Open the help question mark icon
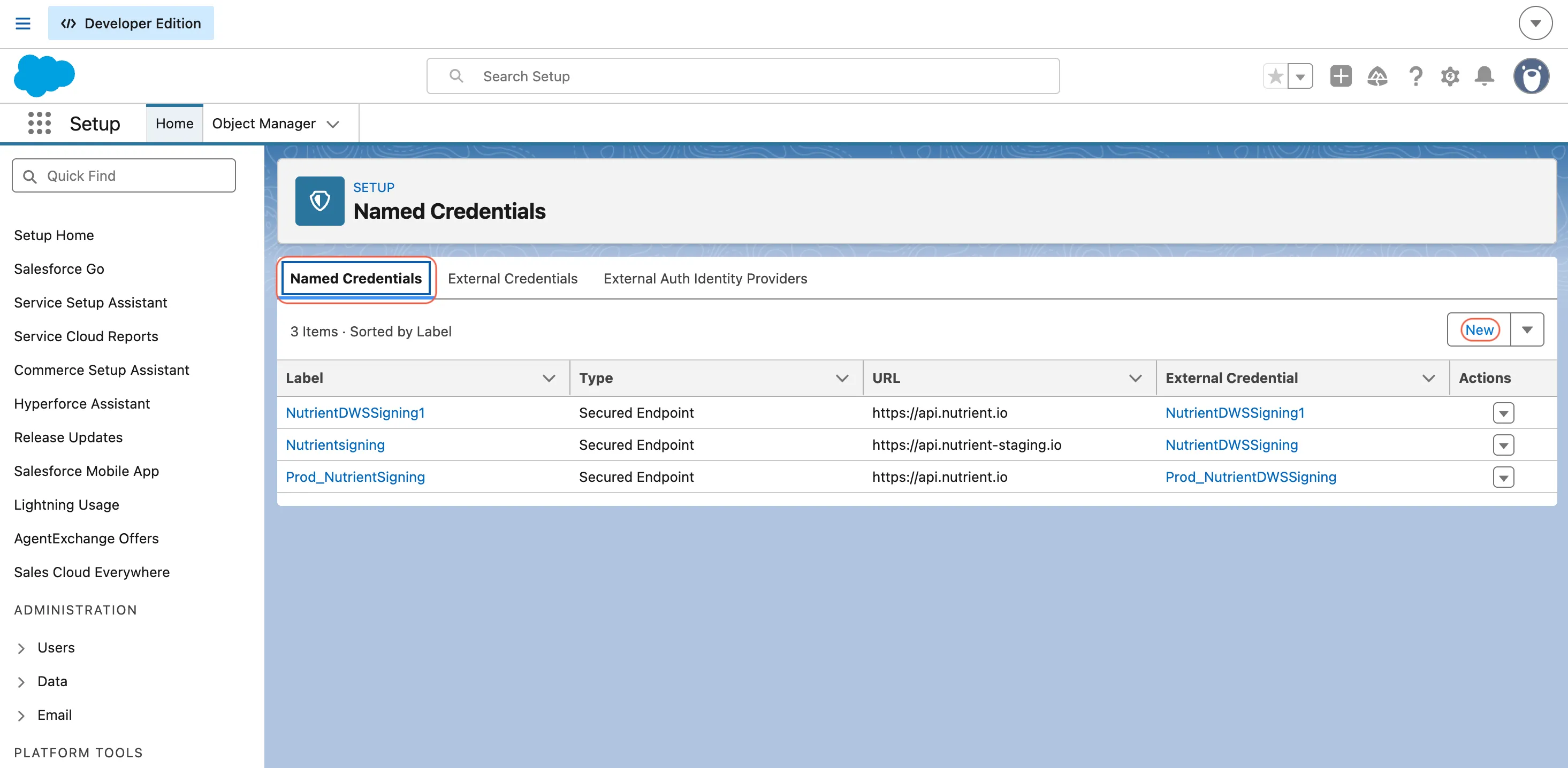 [1415, 76]
